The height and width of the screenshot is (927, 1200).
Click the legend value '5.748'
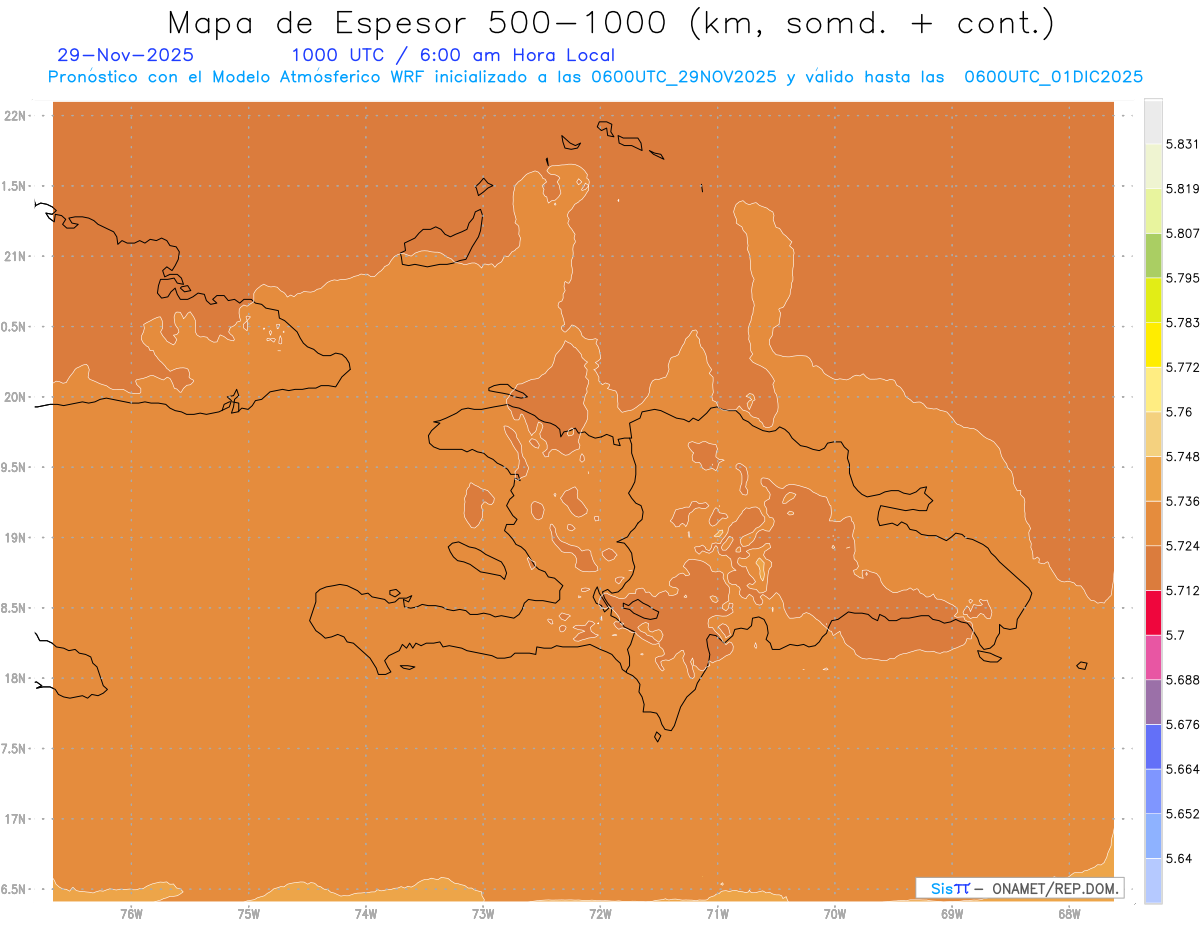[1182, 456]
